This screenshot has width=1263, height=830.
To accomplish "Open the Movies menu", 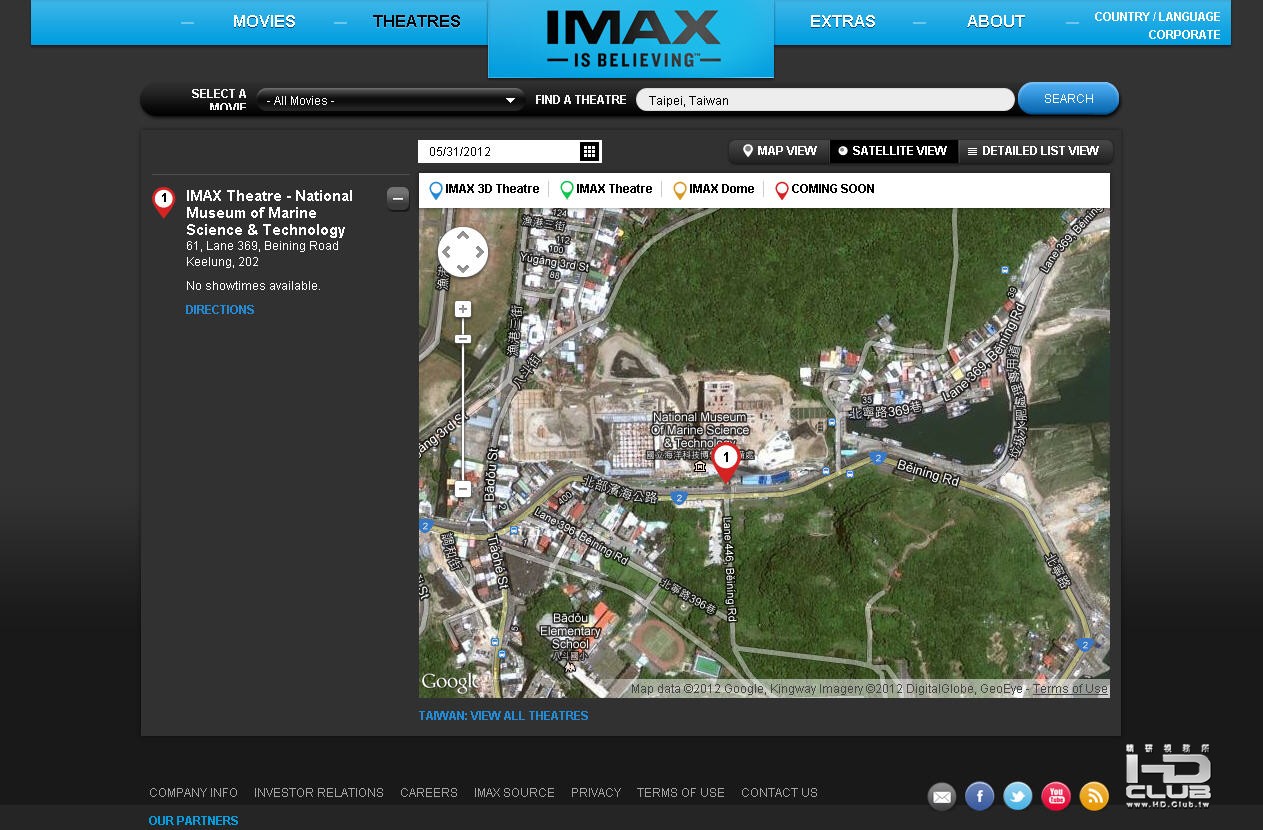I will 264,21.
